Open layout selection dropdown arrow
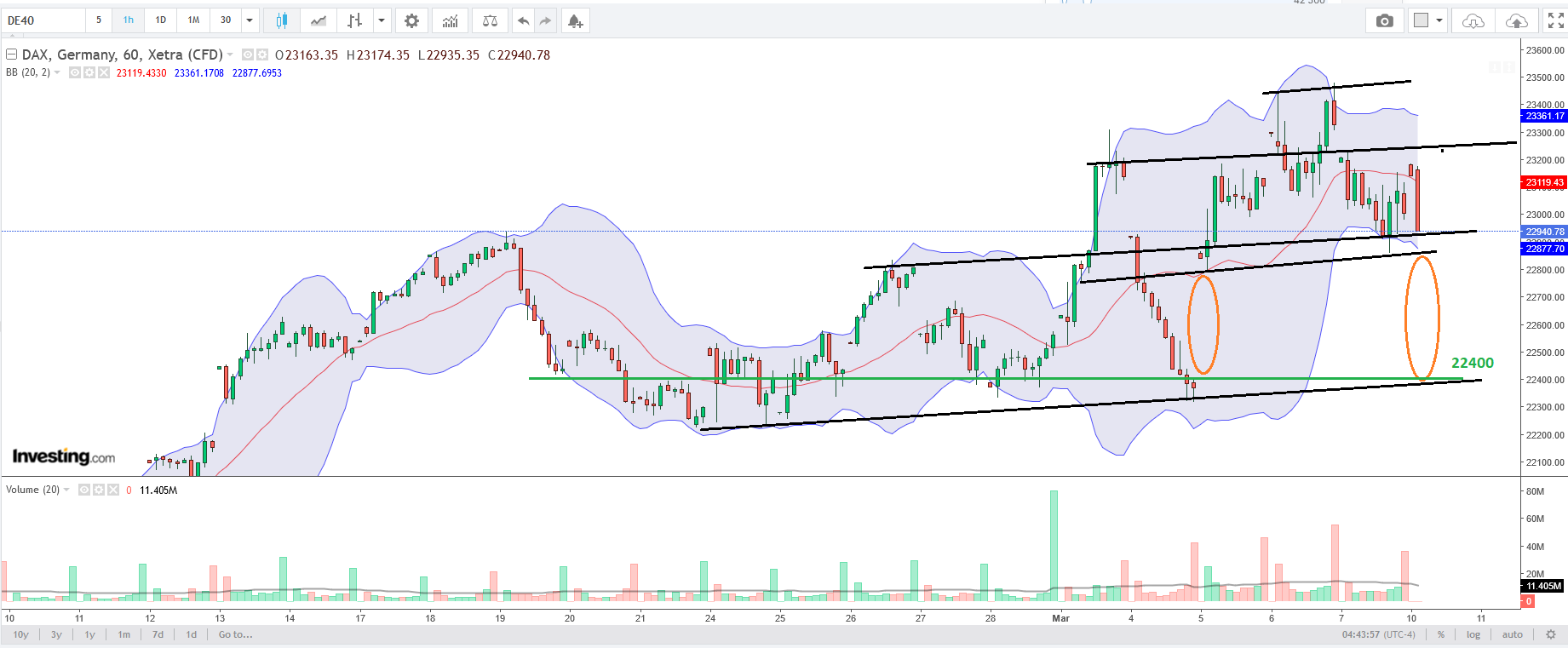This screenshot has width=1568, height=648. pos(1439,20)
